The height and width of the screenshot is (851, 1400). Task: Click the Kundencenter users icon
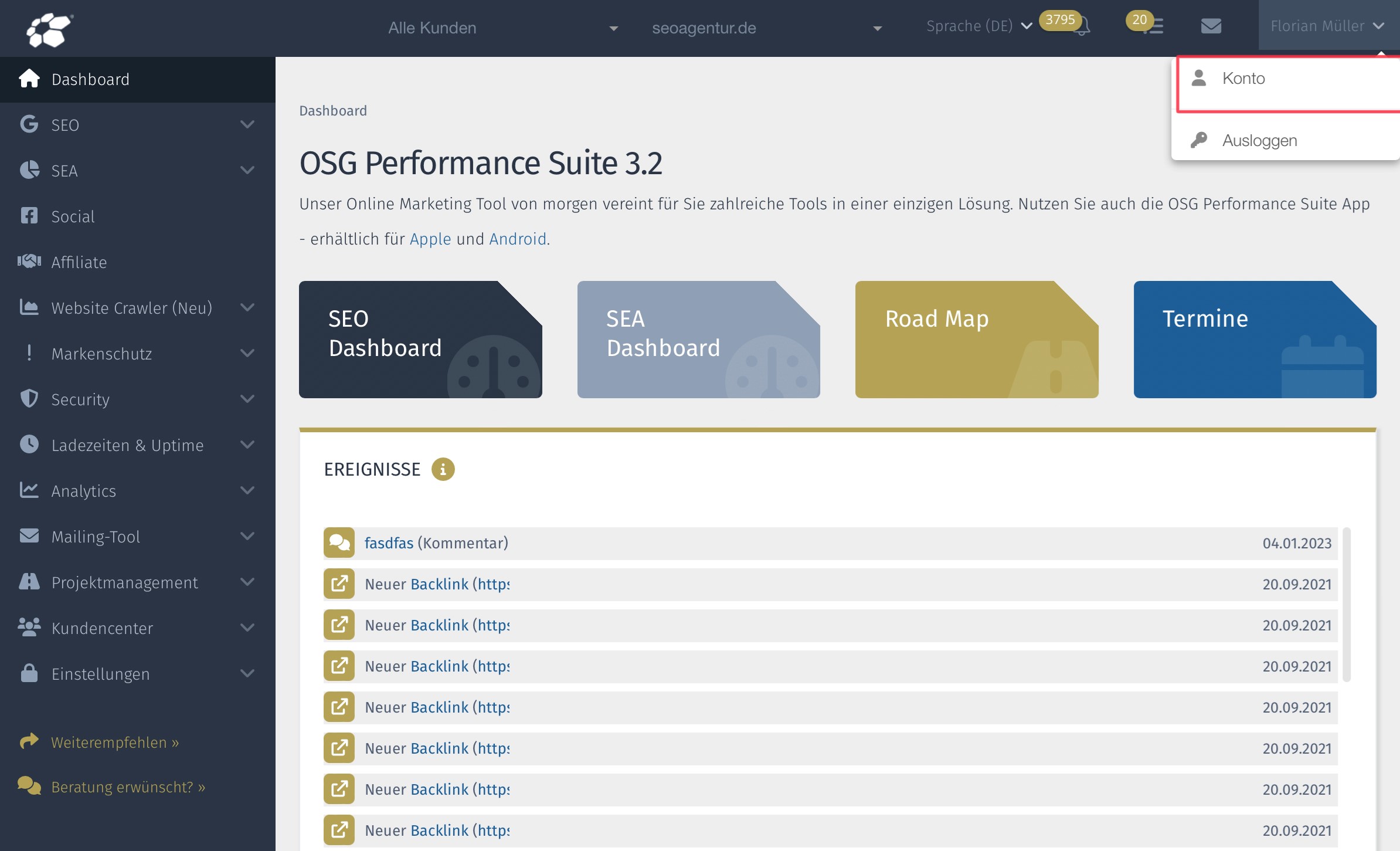(29, 628)
